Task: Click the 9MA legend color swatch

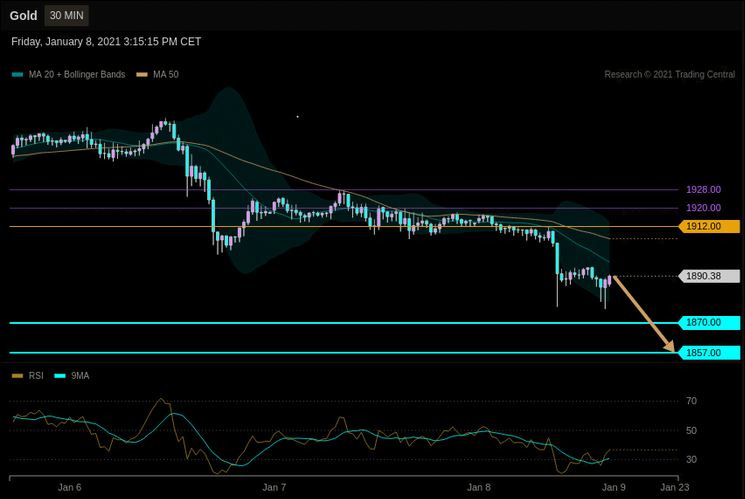Action: (60, 376)
